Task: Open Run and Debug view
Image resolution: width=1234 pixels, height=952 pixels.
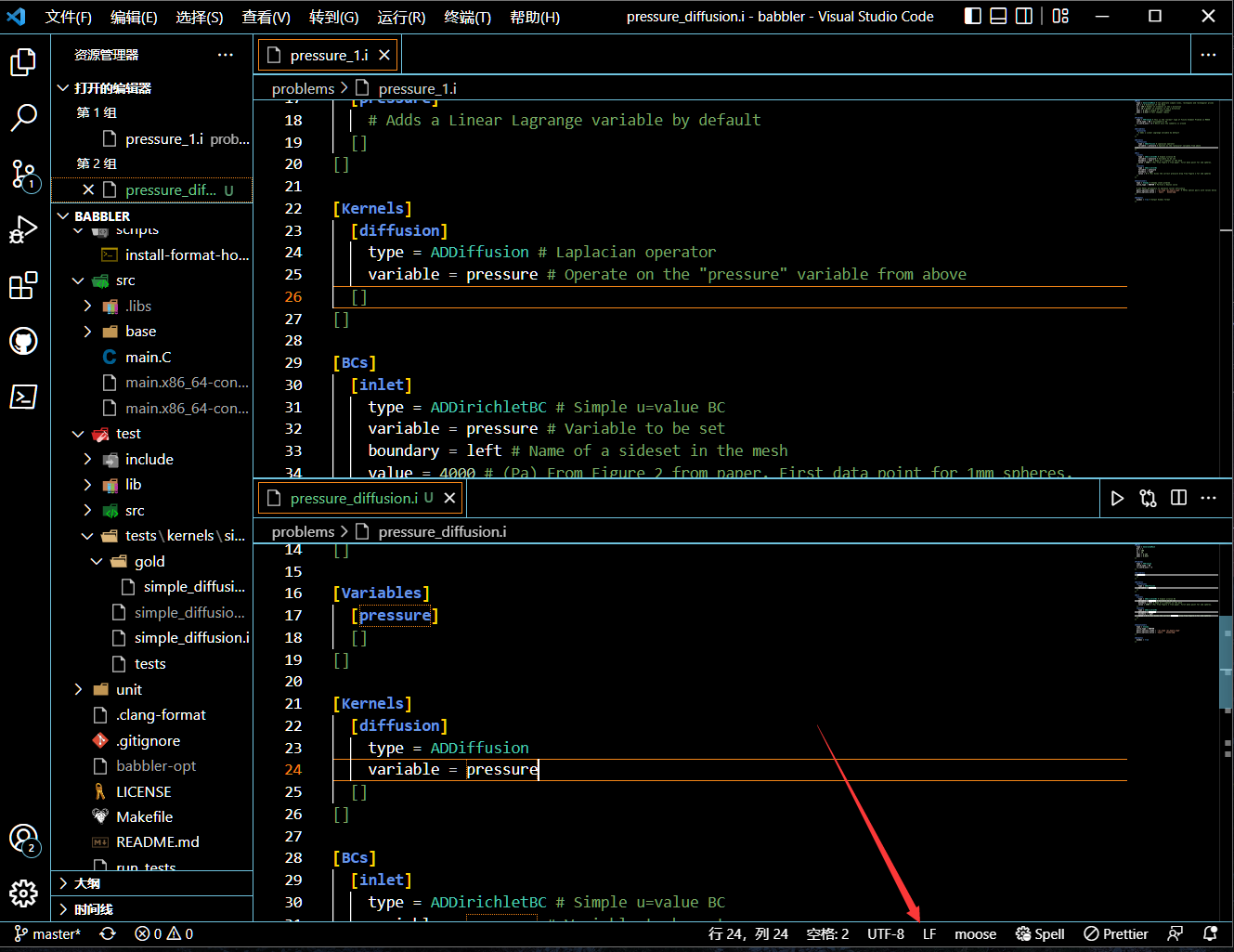Action: (23, 230)
